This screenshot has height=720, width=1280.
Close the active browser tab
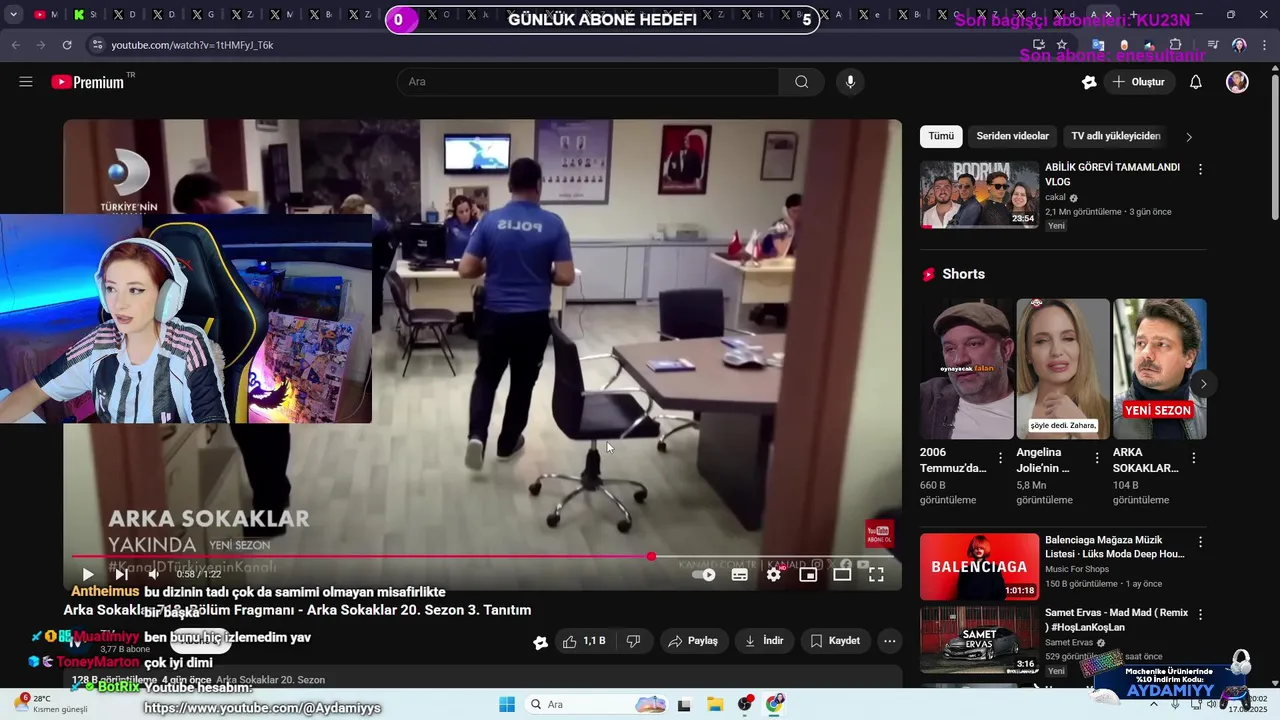(1108, 14)
